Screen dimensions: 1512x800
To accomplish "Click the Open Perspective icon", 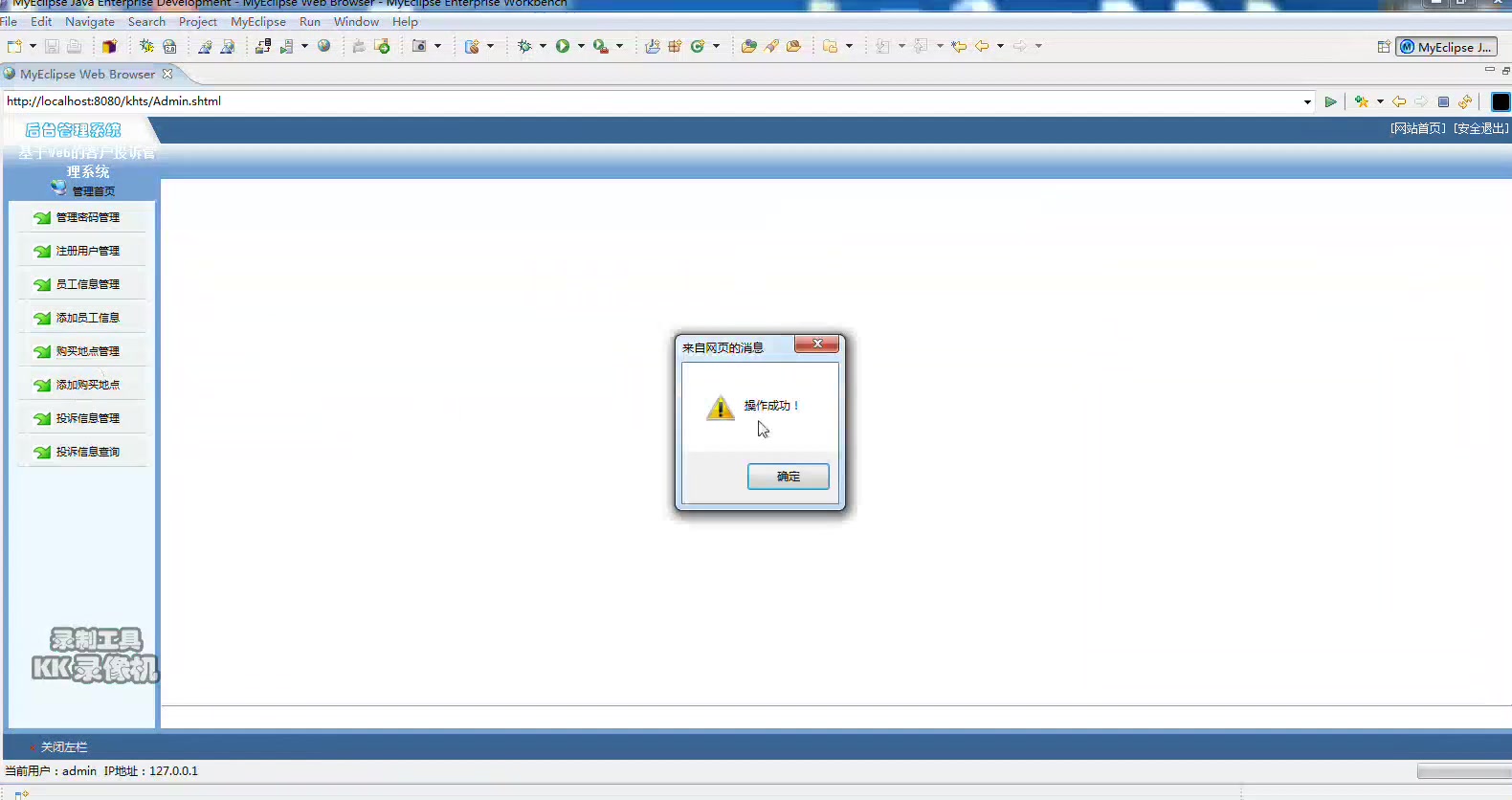I will pyautogui.click(x=1384, y=47).
